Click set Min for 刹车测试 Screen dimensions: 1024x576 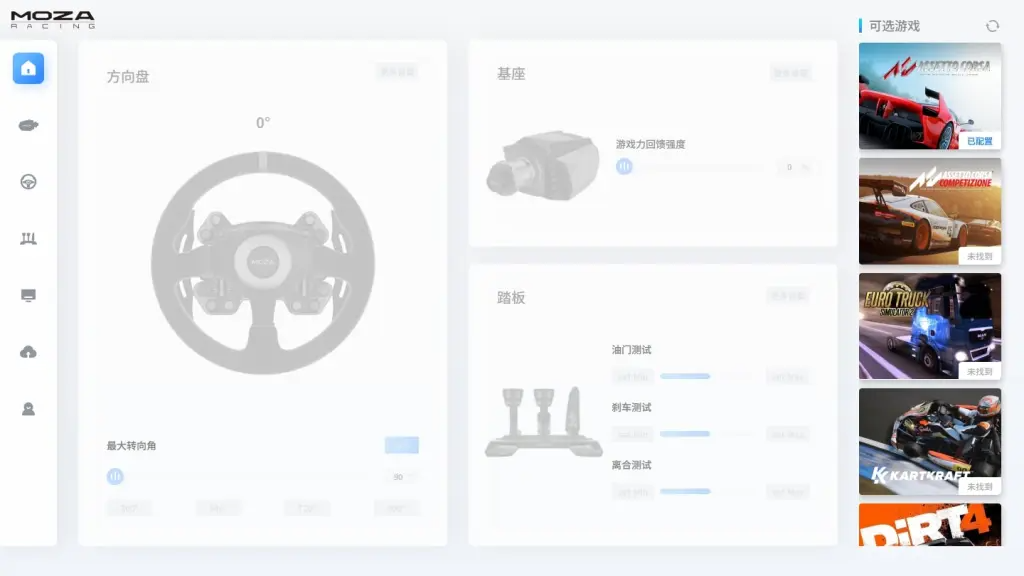point(632,434)
